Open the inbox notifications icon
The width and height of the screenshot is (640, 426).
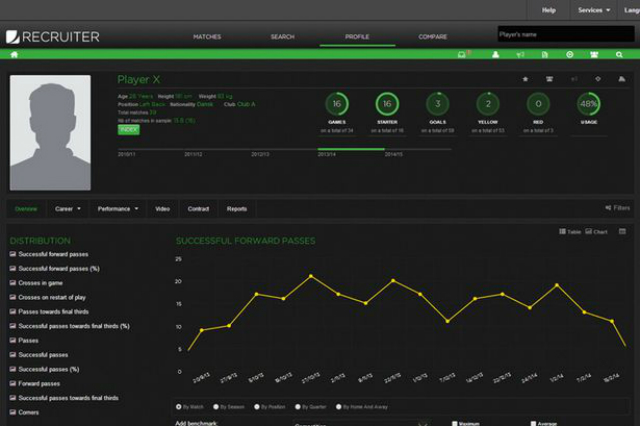(x=461, y=54)
